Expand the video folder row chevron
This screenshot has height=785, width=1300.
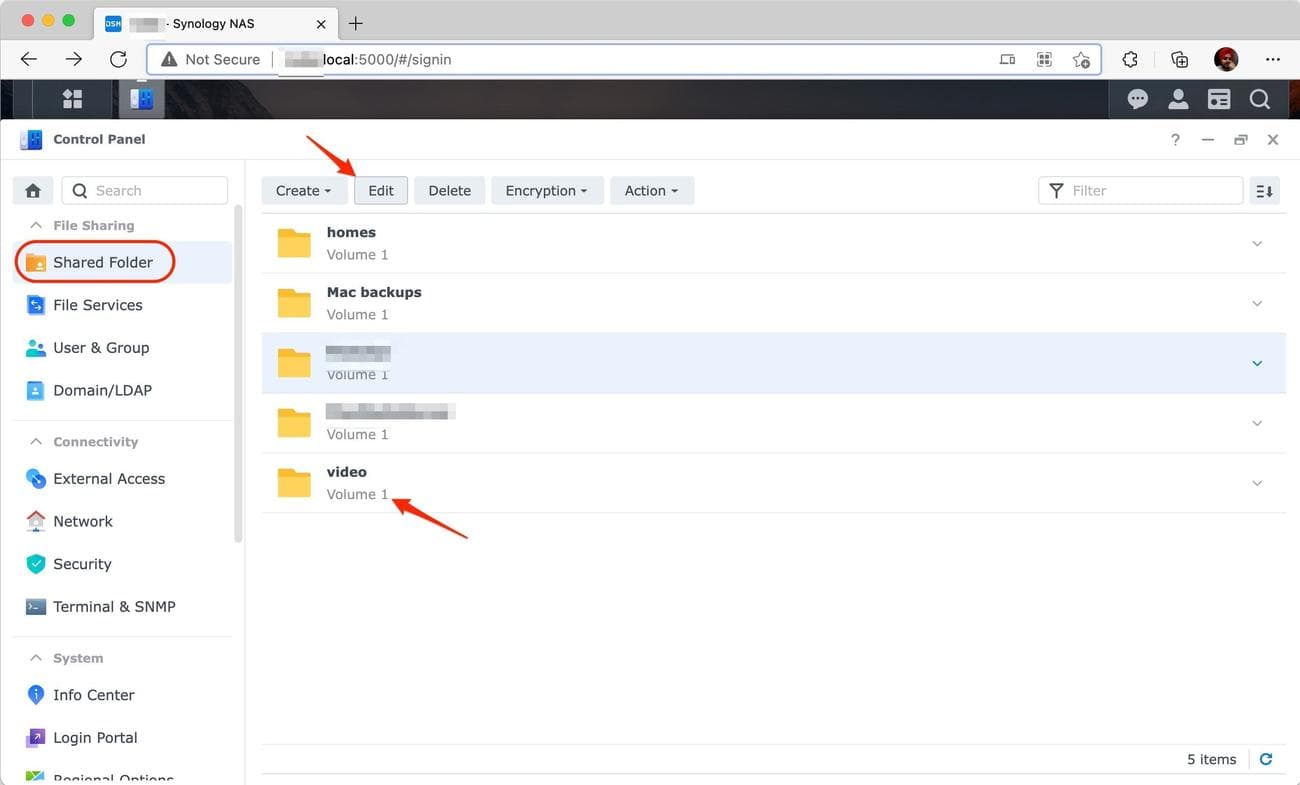coord(1257,483)
